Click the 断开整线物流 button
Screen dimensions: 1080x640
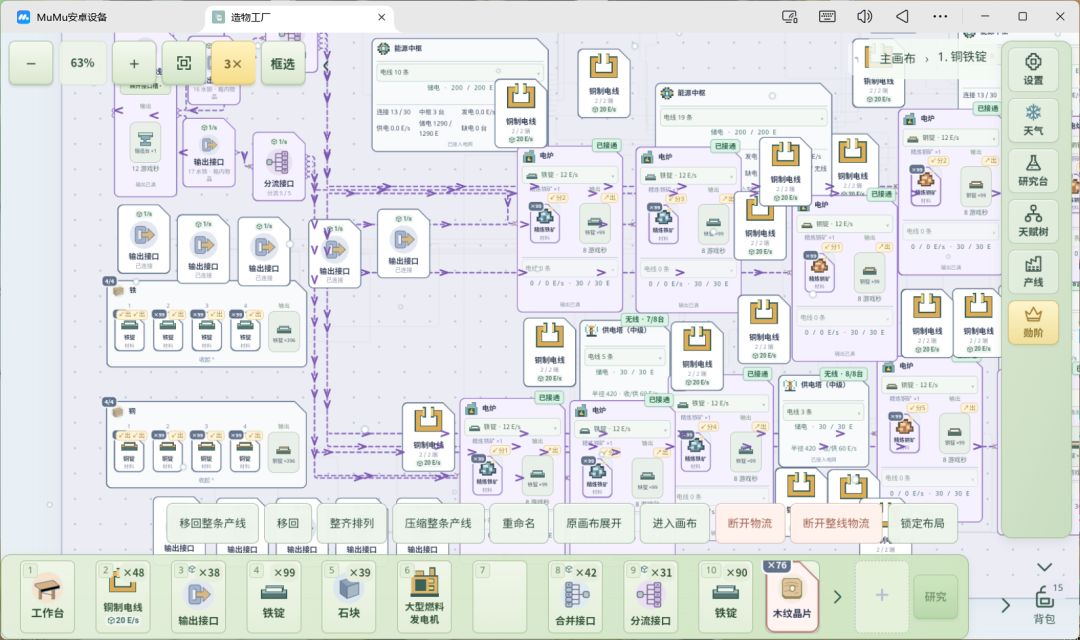[836, 524]
